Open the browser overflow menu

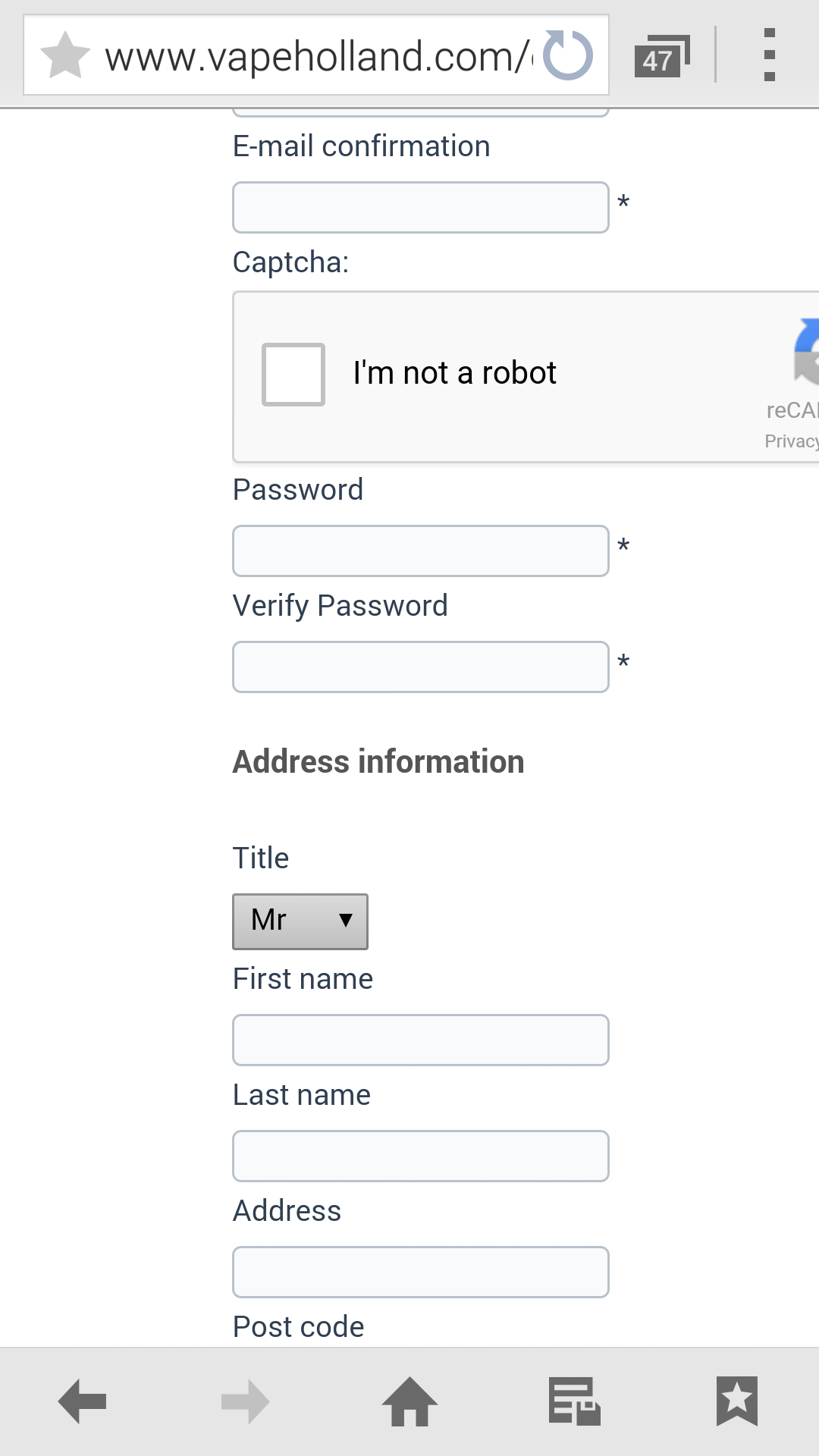tap(769, 55)
